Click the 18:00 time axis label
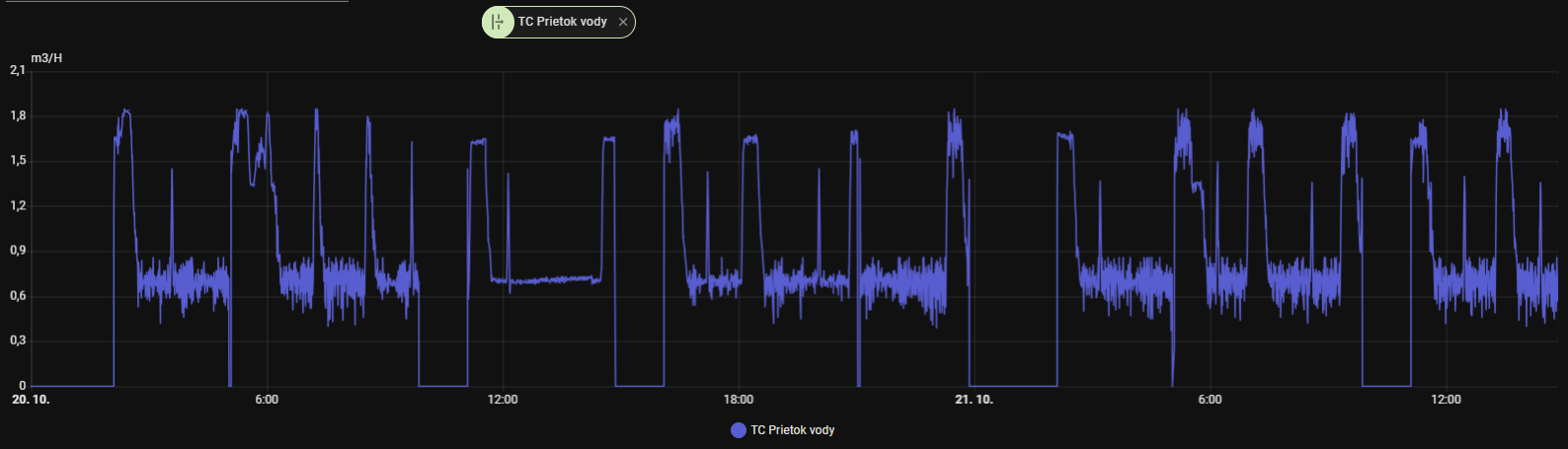The height and width of the screenshot is (449, 1568). click(739, 400)
